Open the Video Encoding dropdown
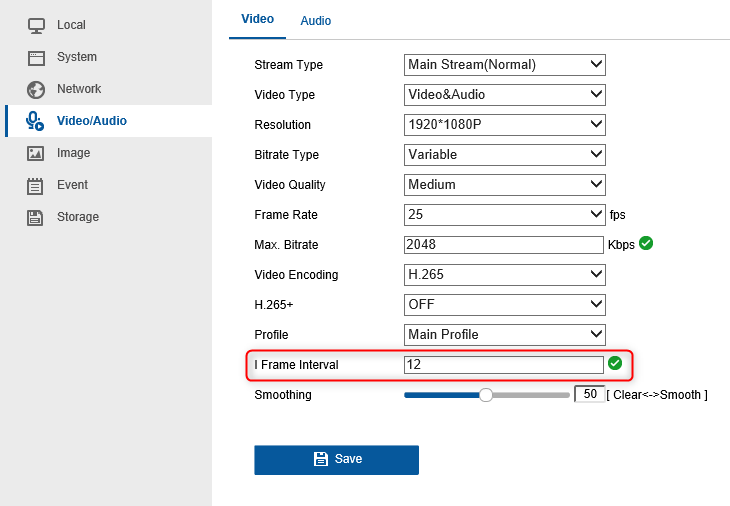 (x=505, y=275)
